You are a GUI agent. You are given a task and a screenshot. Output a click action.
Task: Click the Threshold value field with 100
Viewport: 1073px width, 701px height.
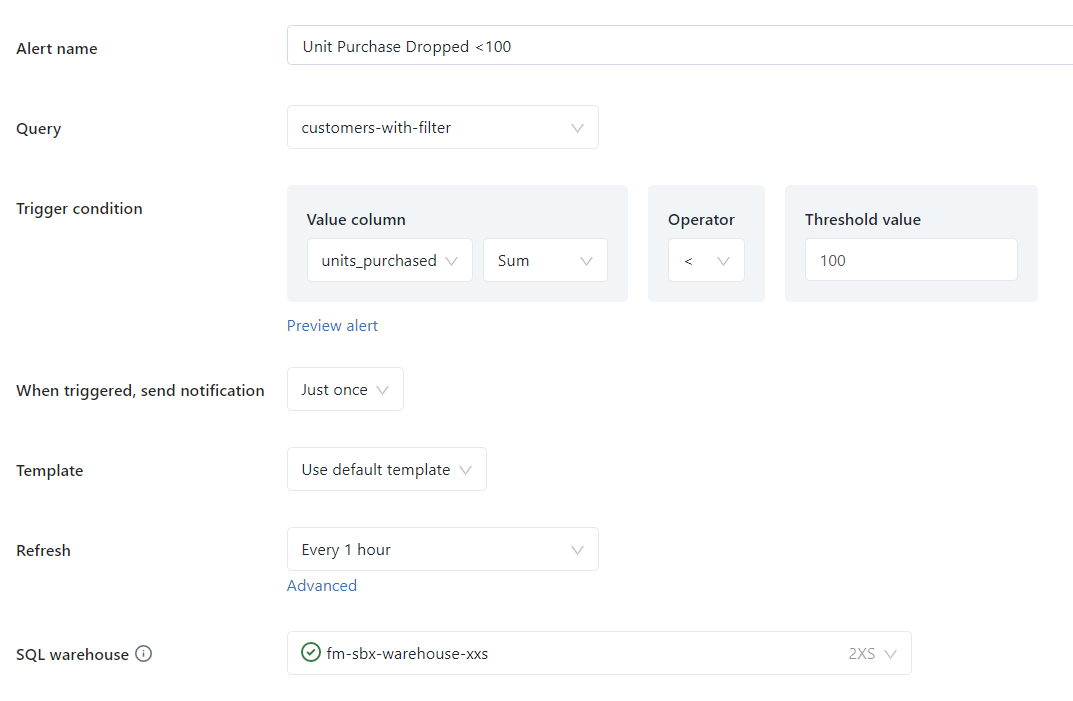(911, 260)
